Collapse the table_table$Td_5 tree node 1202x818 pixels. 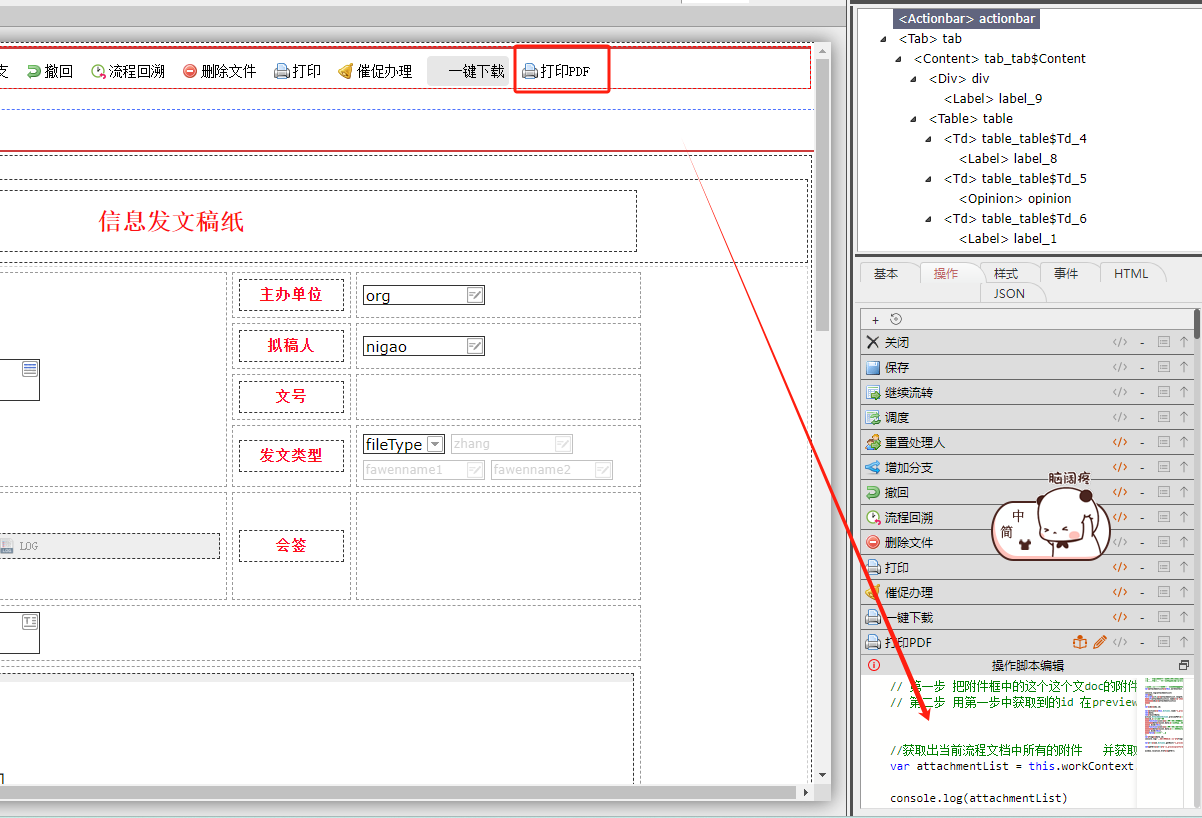point(929,179)
